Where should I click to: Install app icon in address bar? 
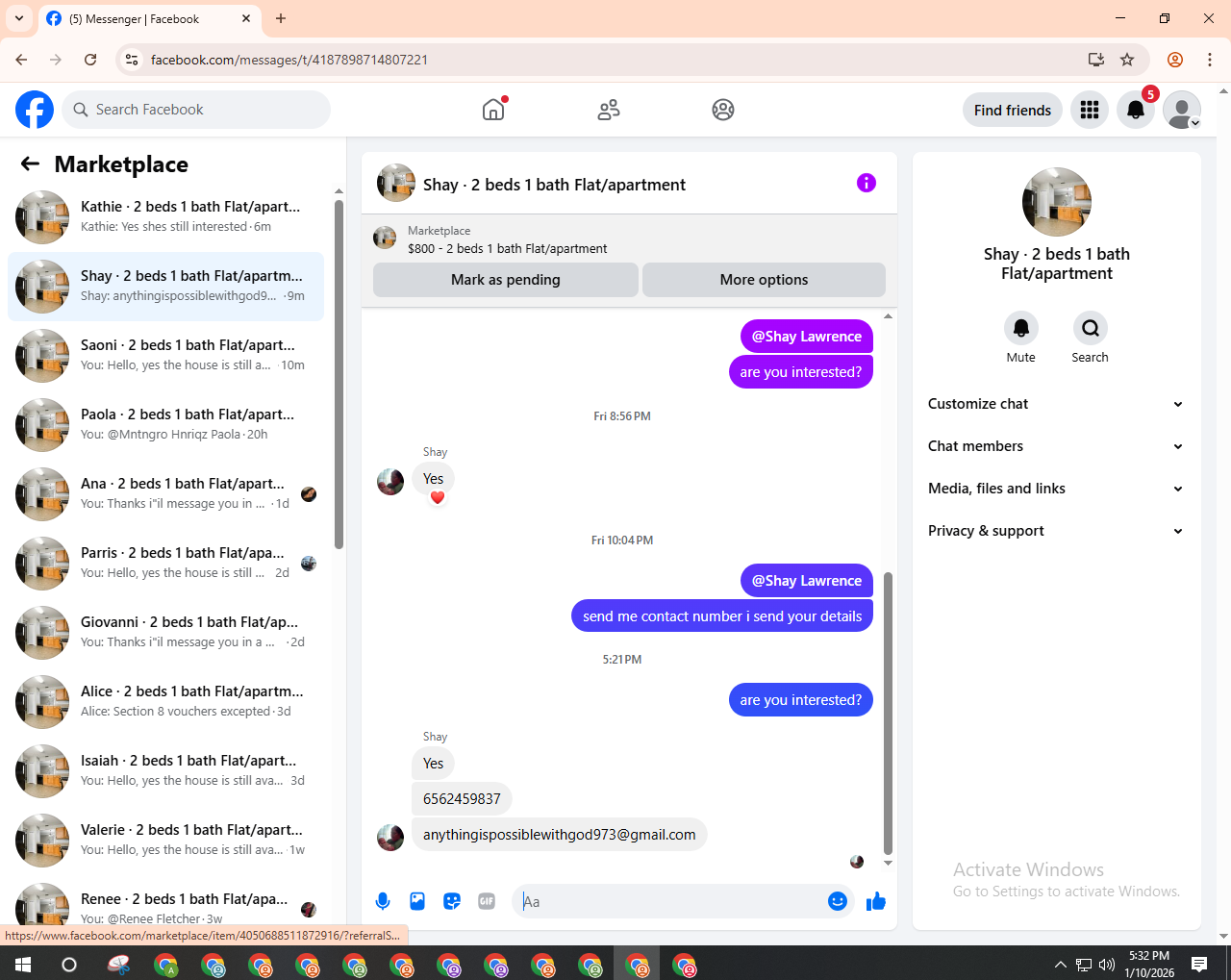click(1095, 60)
